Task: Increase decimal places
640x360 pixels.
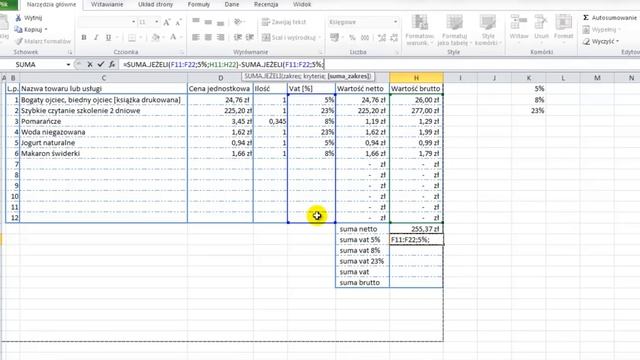Action: click(x=382, y=38)
